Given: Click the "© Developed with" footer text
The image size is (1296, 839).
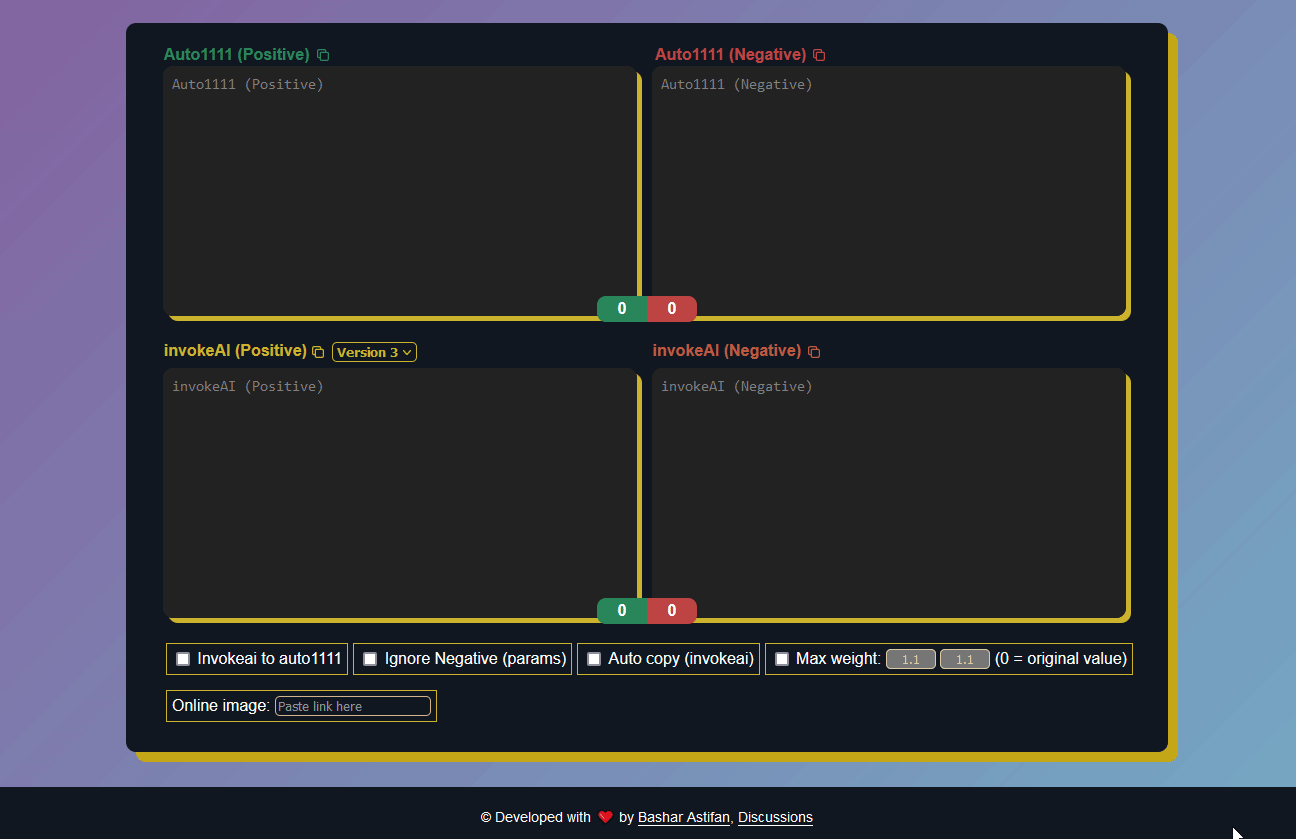Looking at the screenshot, I should 536,817.
